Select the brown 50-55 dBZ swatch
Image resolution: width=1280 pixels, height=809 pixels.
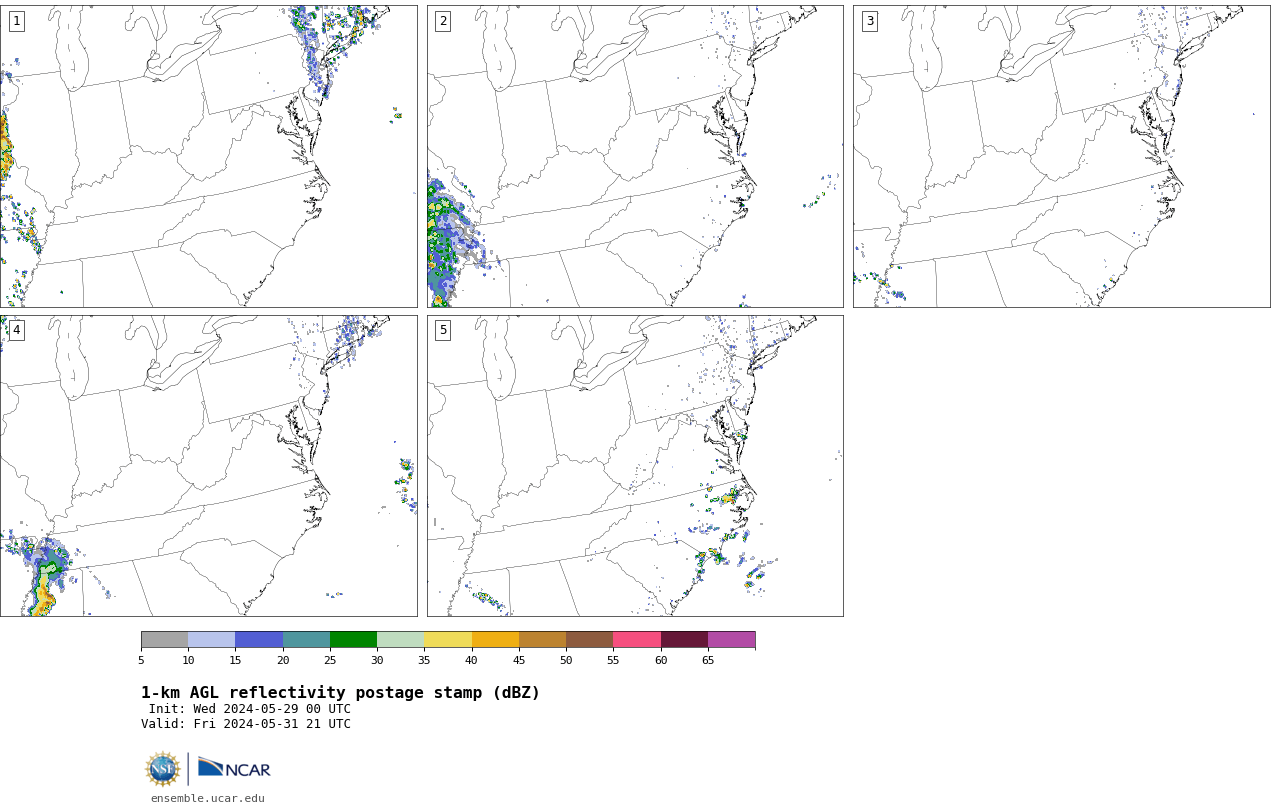(x=589, y=640)
